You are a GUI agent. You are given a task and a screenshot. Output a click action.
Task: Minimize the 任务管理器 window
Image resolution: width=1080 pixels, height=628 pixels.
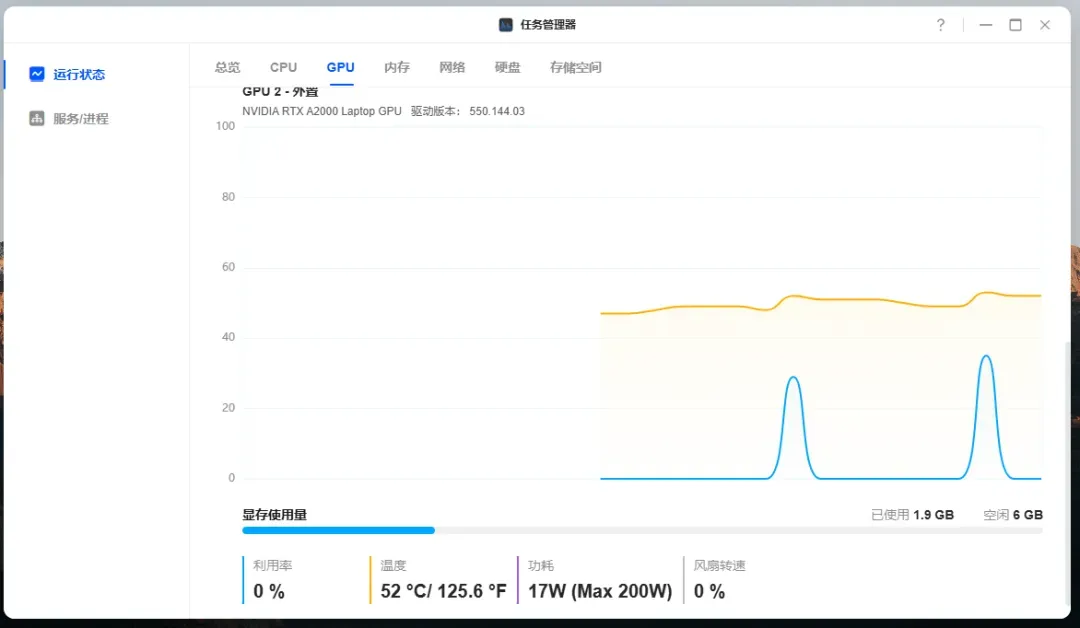986,25
